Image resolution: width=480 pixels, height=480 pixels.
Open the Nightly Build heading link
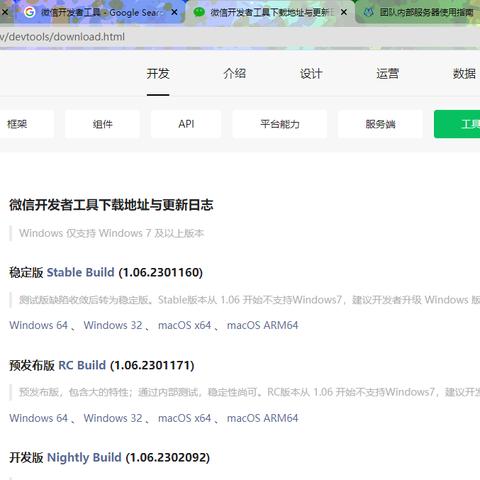click(84, 457)
